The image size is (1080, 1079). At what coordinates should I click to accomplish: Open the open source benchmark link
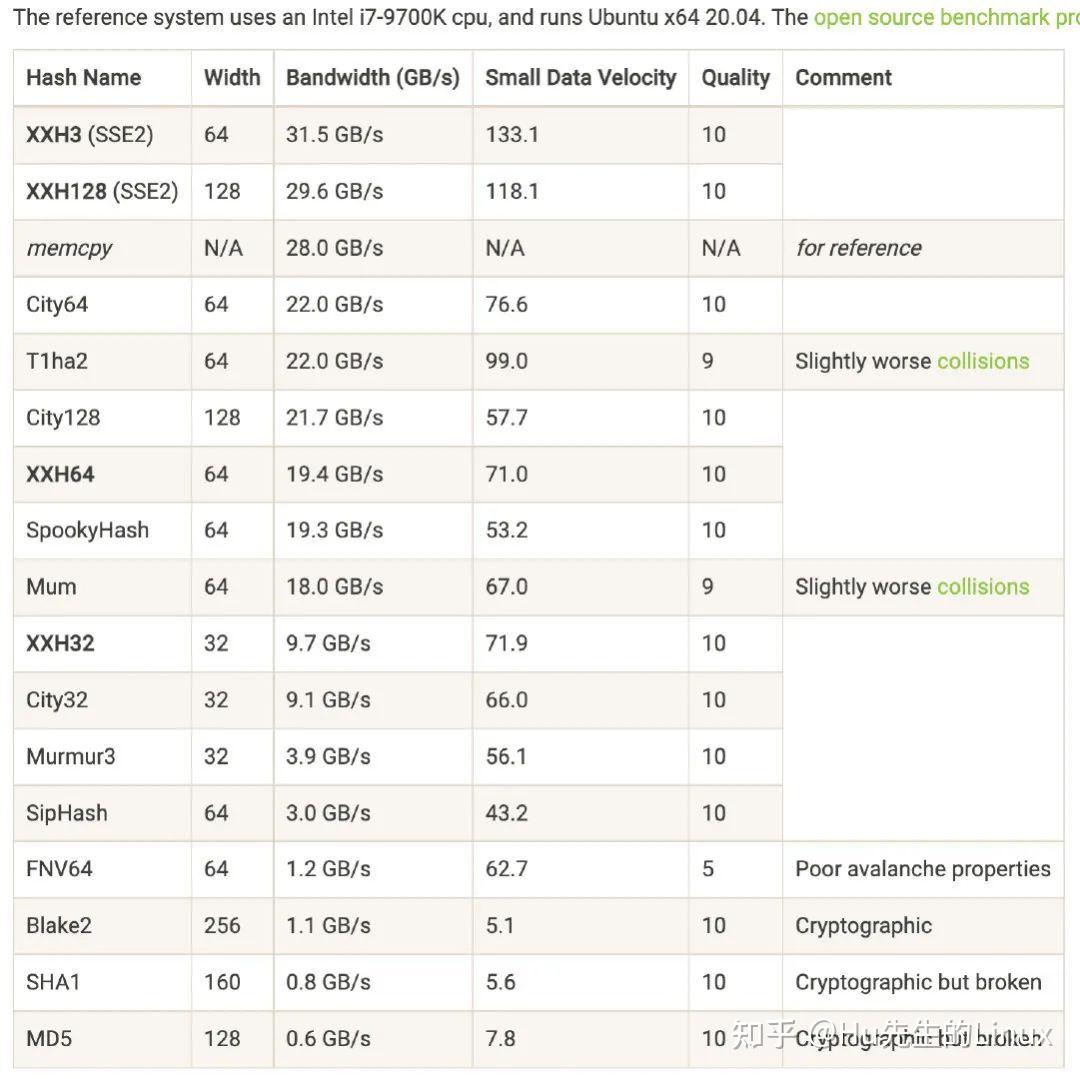[x=945, y=17]
